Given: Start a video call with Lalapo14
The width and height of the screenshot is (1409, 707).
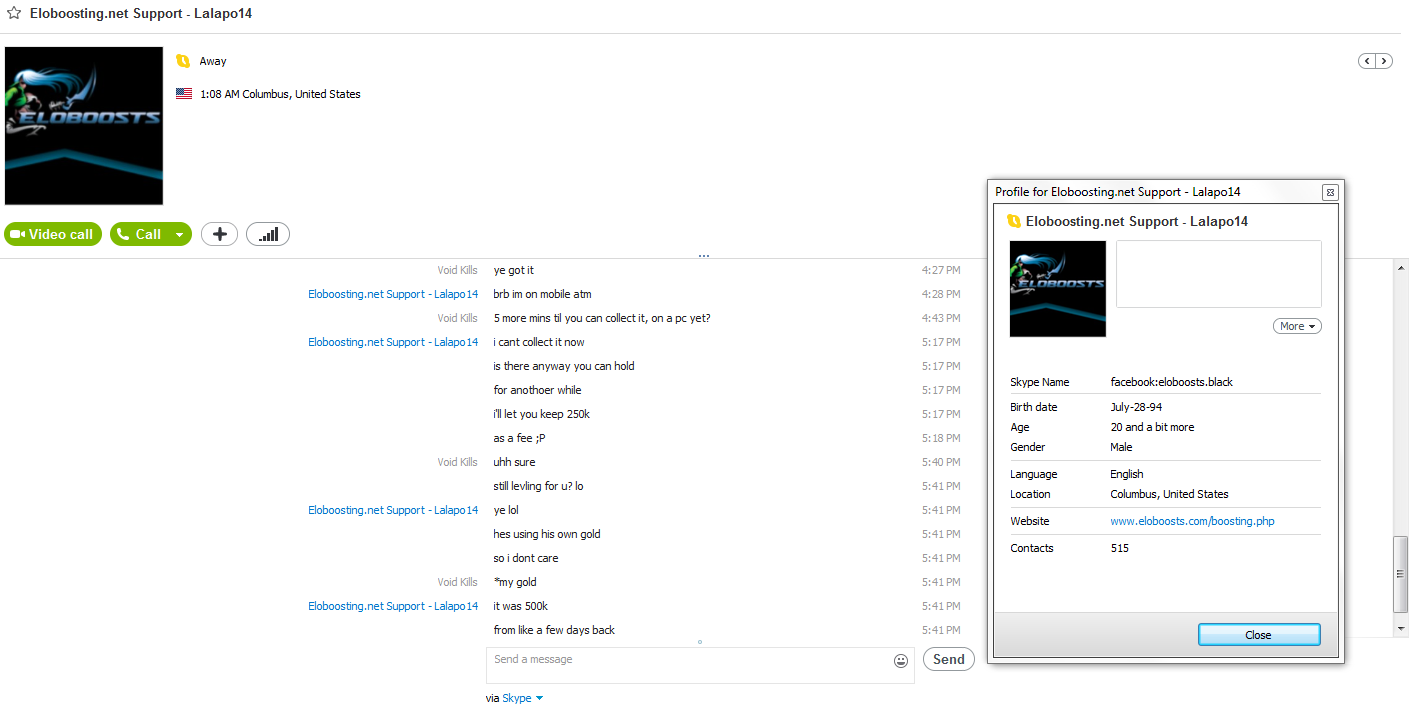Looking at the screenshot, I should coord(53,234).
